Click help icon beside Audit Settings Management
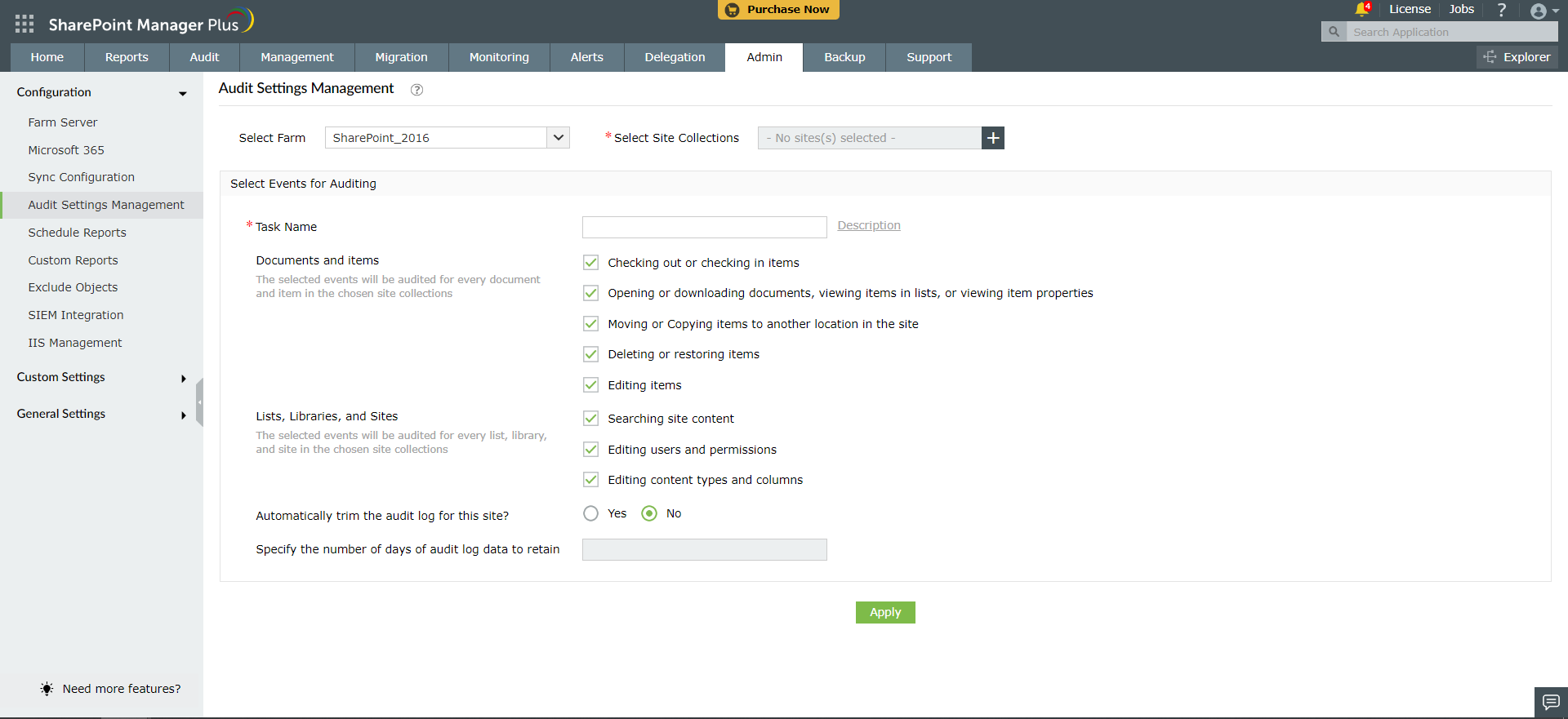1568x719 pixels. pos(416,90)
